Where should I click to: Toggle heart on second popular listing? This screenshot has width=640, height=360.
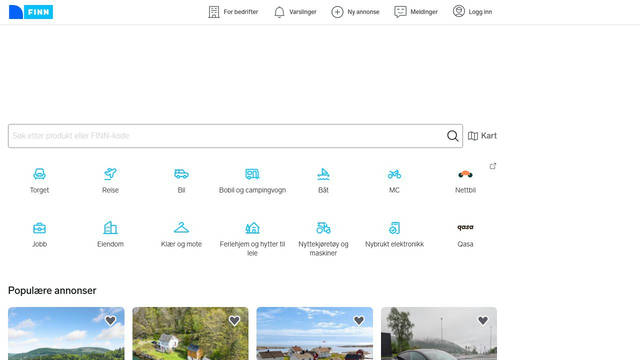pos(234,321)
